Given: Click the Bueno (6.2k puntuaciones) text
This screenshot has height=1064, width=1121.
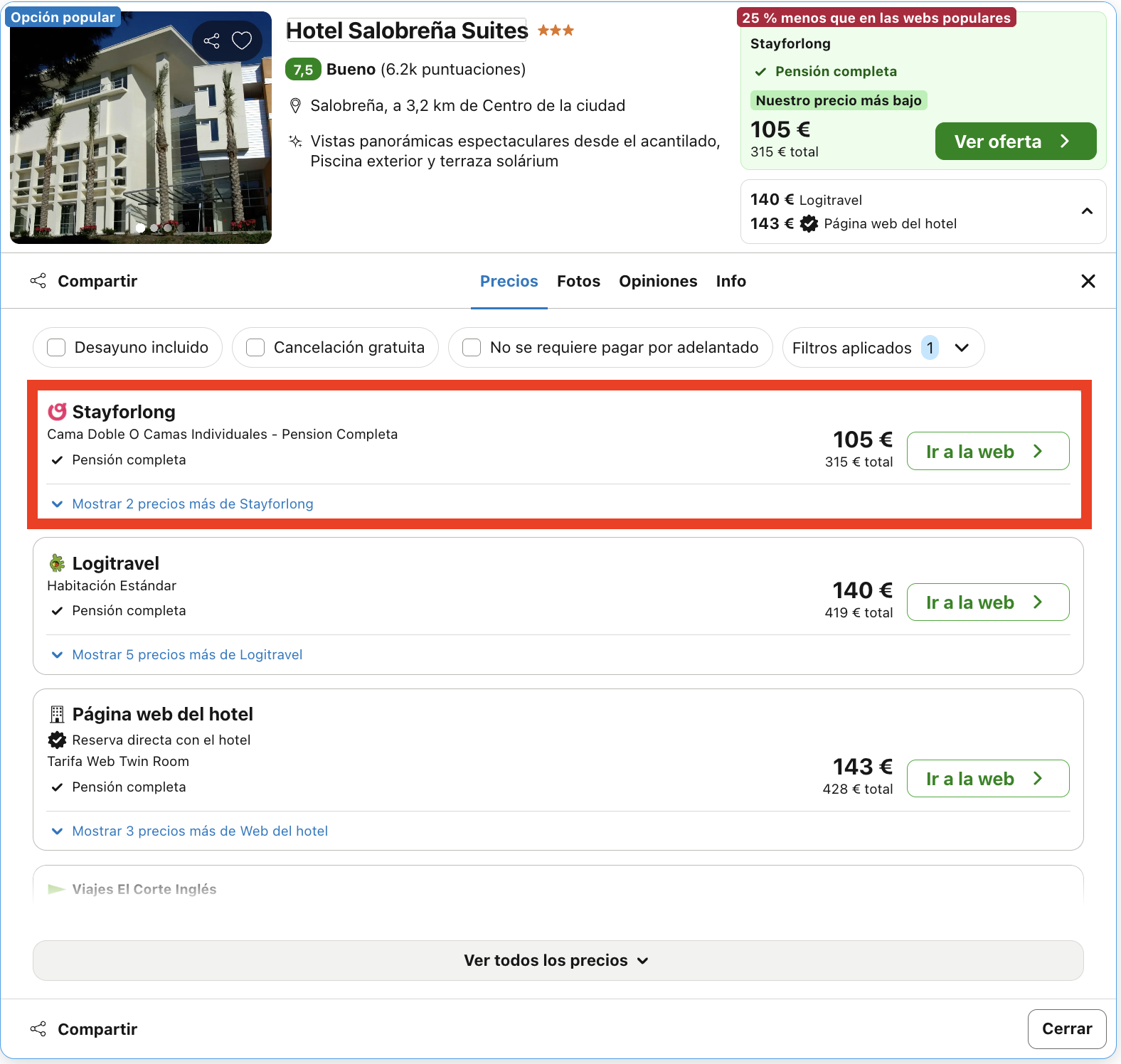Looking at the screenshot, I should (426, 70).
